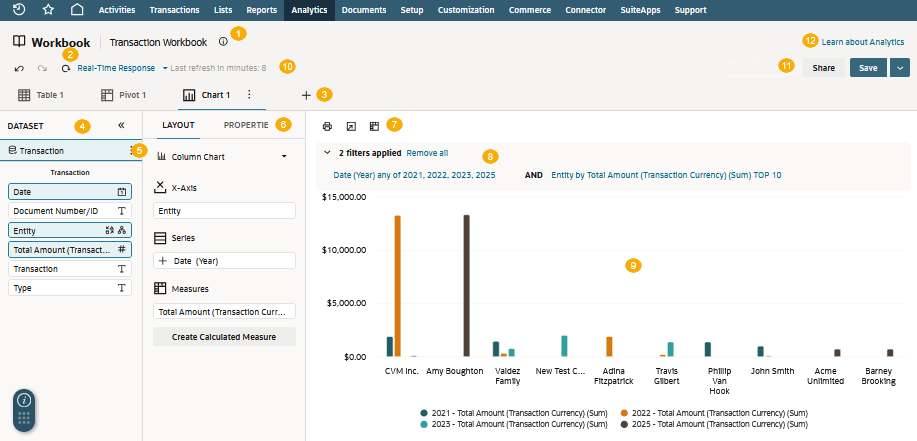
Task: Click the export chart icon
Action: [351, 126]
